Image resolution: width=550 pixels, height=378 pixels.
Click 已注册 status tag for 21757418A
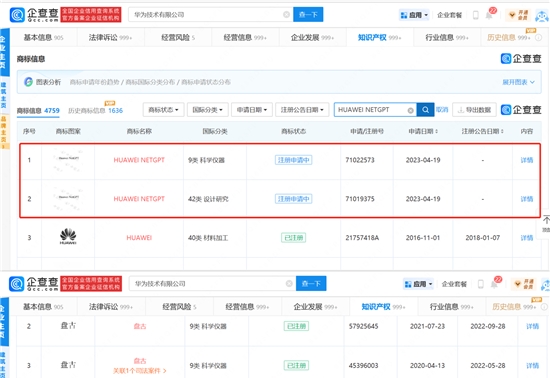pos(294,238)
